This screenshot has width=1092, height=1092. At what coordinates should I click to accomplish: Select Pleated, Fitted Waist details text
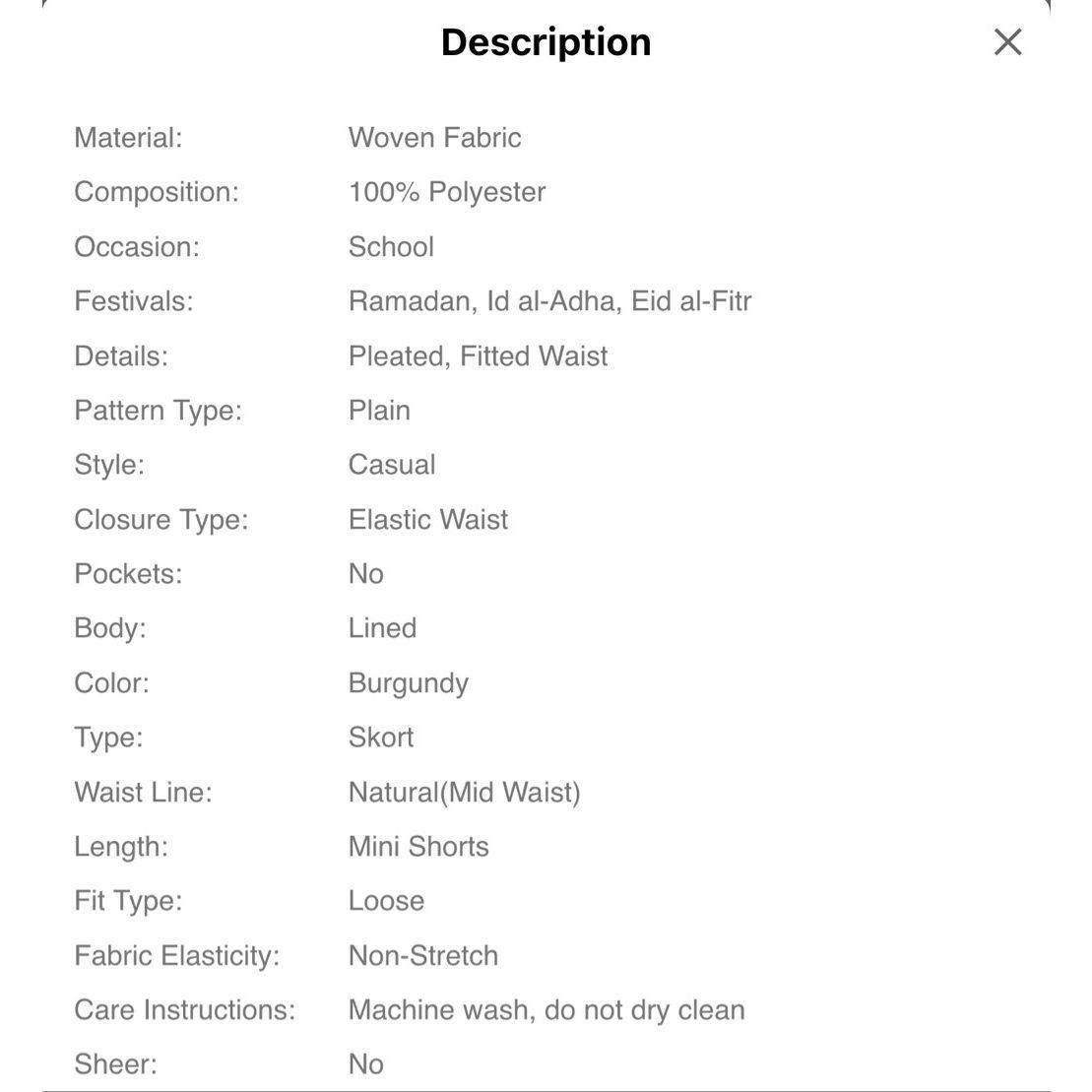(479, 355)
